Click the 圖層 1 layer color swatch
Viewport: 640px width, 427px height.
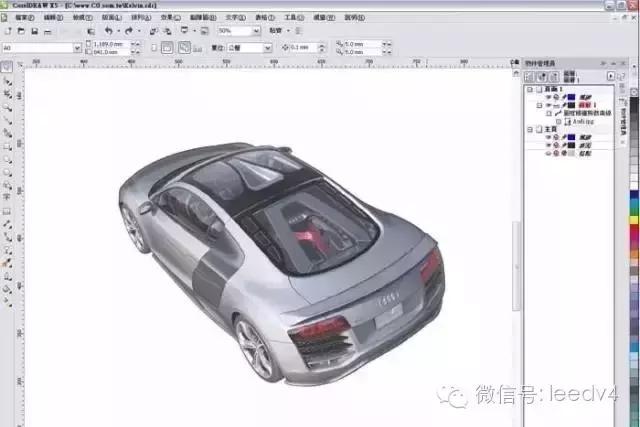coord(571,105)
